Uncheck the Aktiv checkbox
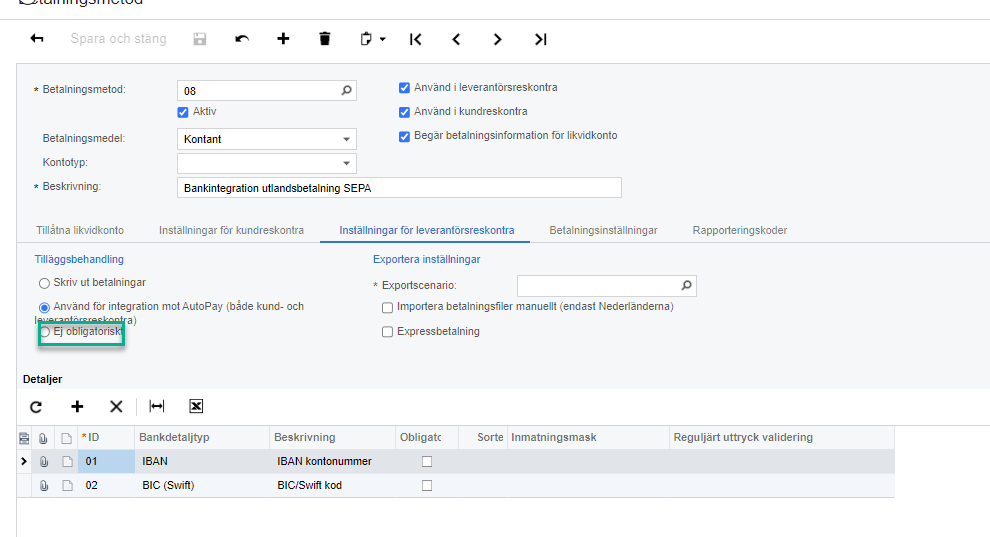This screenshot has width=990, height=537. (183, 112)
